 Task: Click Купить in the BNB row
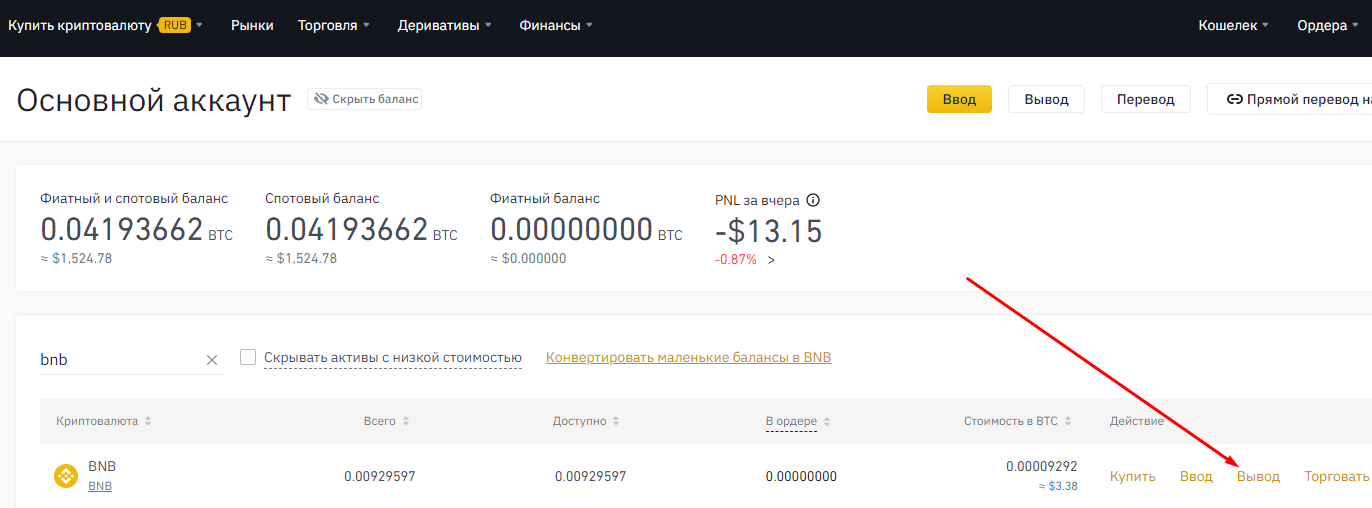1132,476
